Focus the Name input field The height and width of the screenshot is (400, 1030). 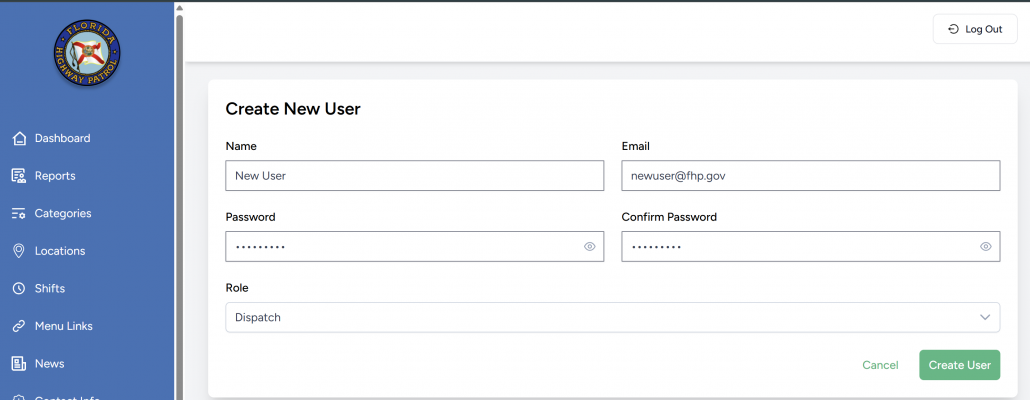point(414,175)
